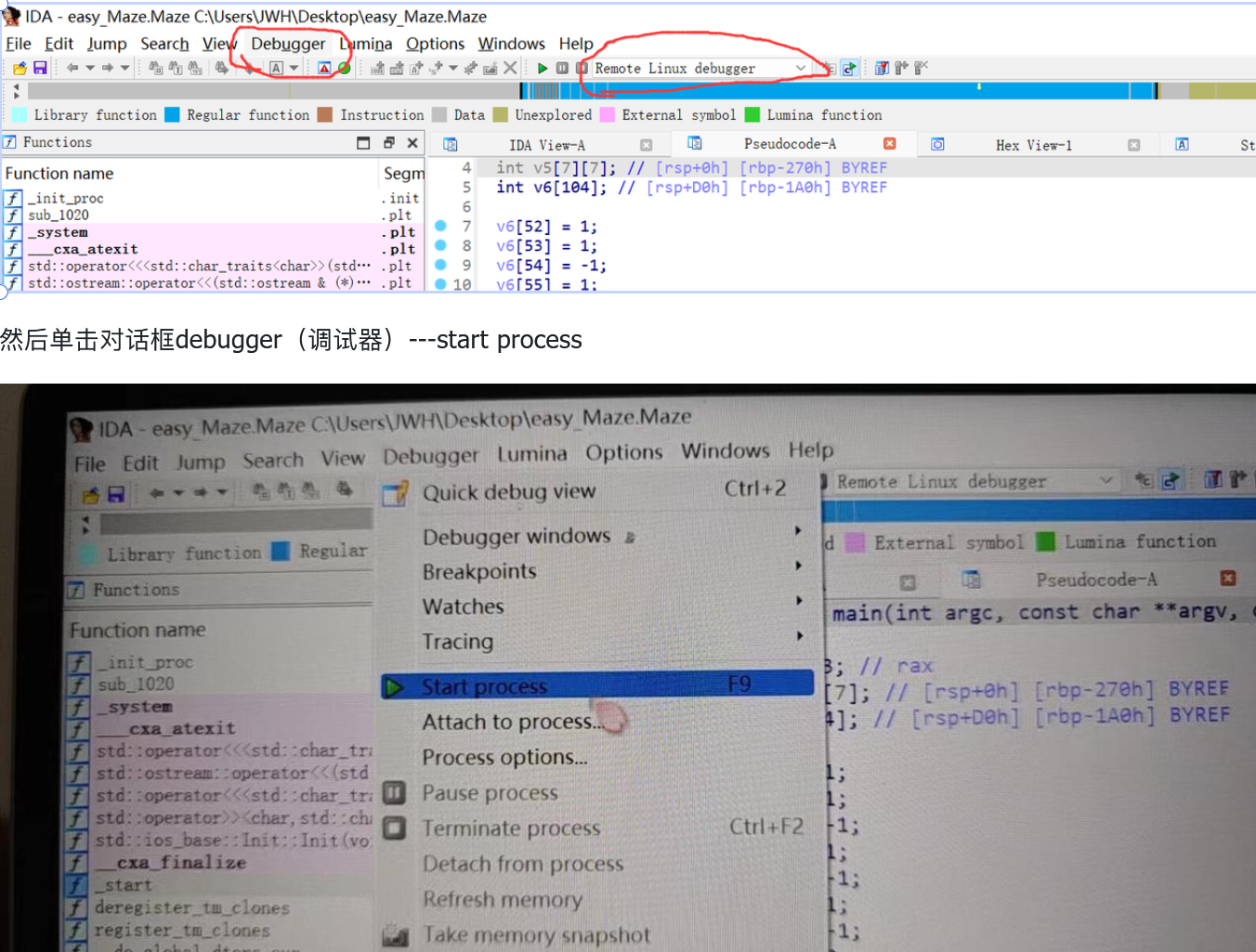Viewport: 1256px width, 952px height.
Task: Click Terminate process stop icon, upper toolbar
Action: click(x=582, y=68)
